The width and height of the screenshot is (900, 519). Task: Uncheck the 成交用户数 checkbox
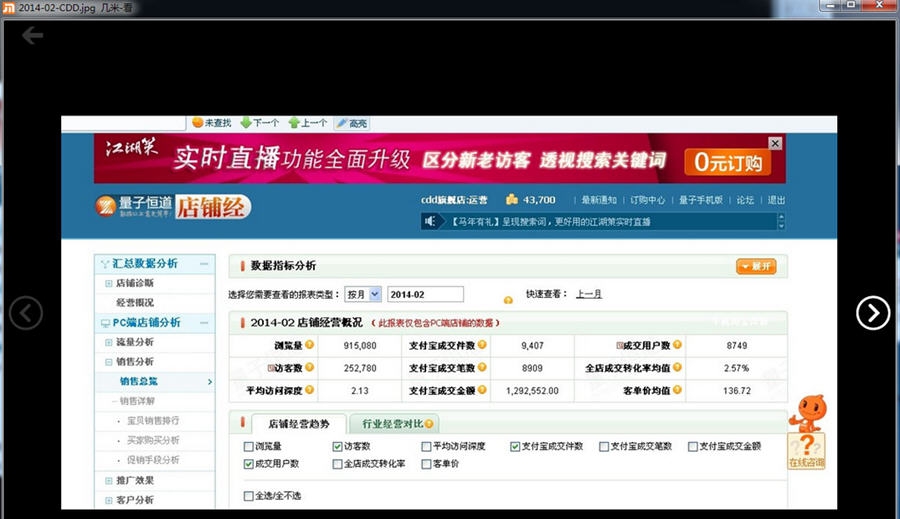tap(249, 464)
